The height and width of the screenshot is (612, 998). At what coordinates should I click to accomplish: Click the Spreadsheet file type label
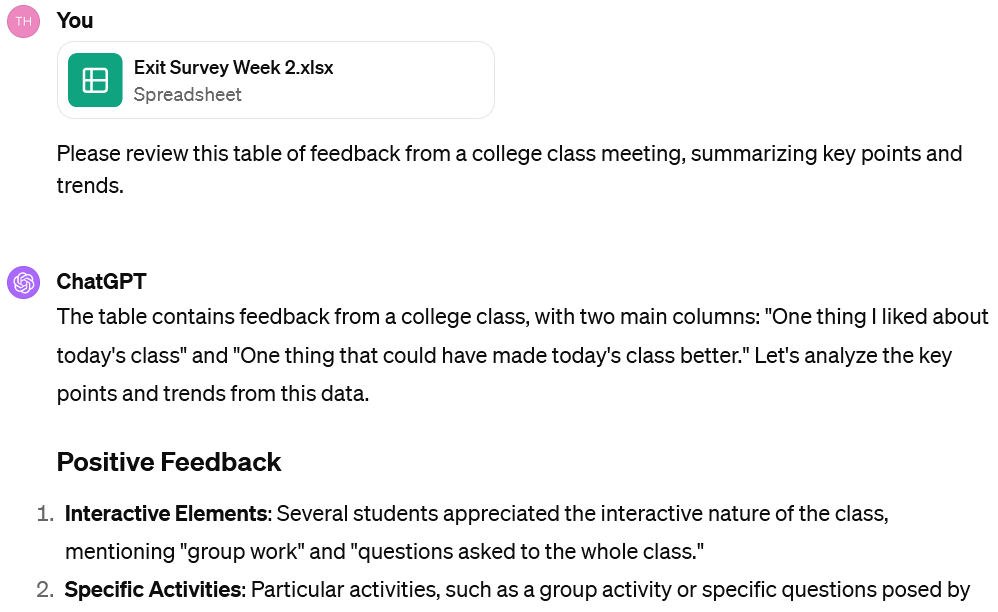coord(187,95)
